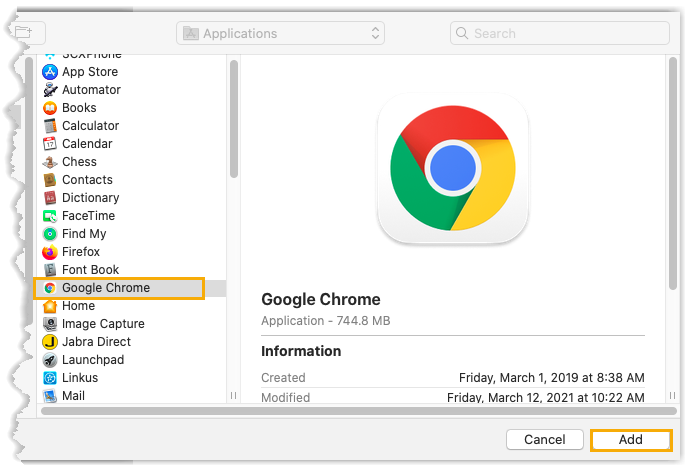This screenshot has width=686, height=472.
Task: Select the Calculator name in list
Action: (x=91, y=126)
